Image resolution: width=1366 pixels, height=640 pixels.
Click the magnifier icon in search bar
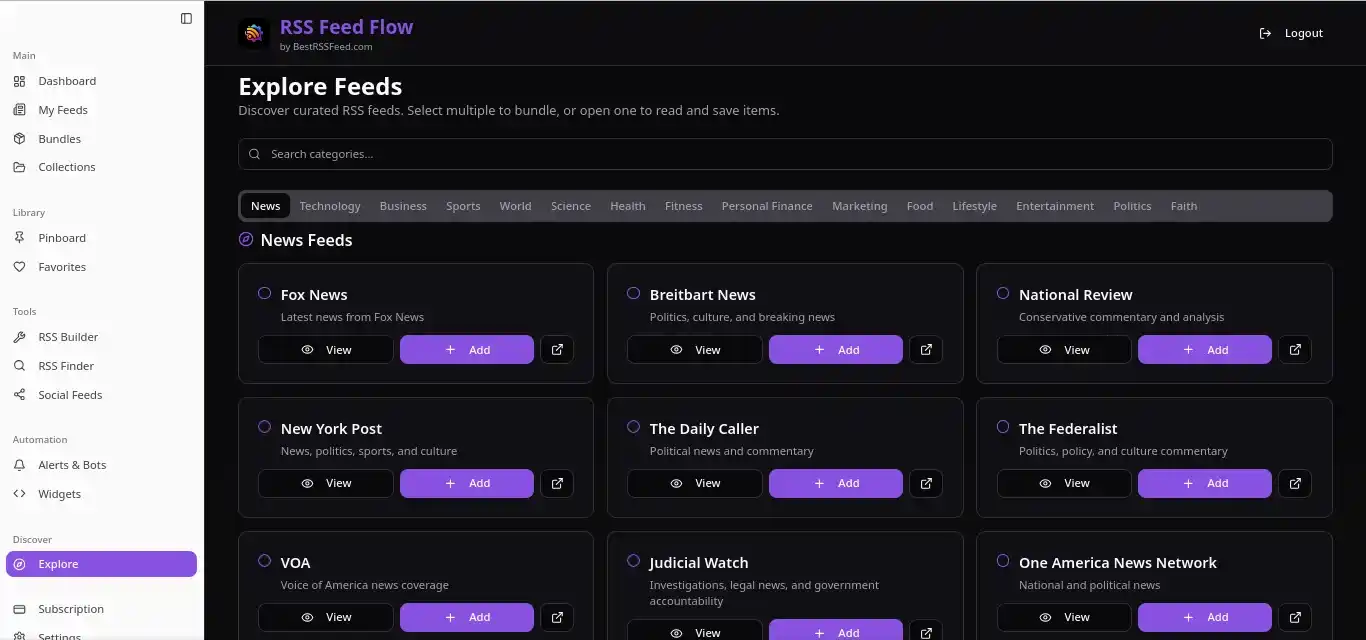(255, 154)
